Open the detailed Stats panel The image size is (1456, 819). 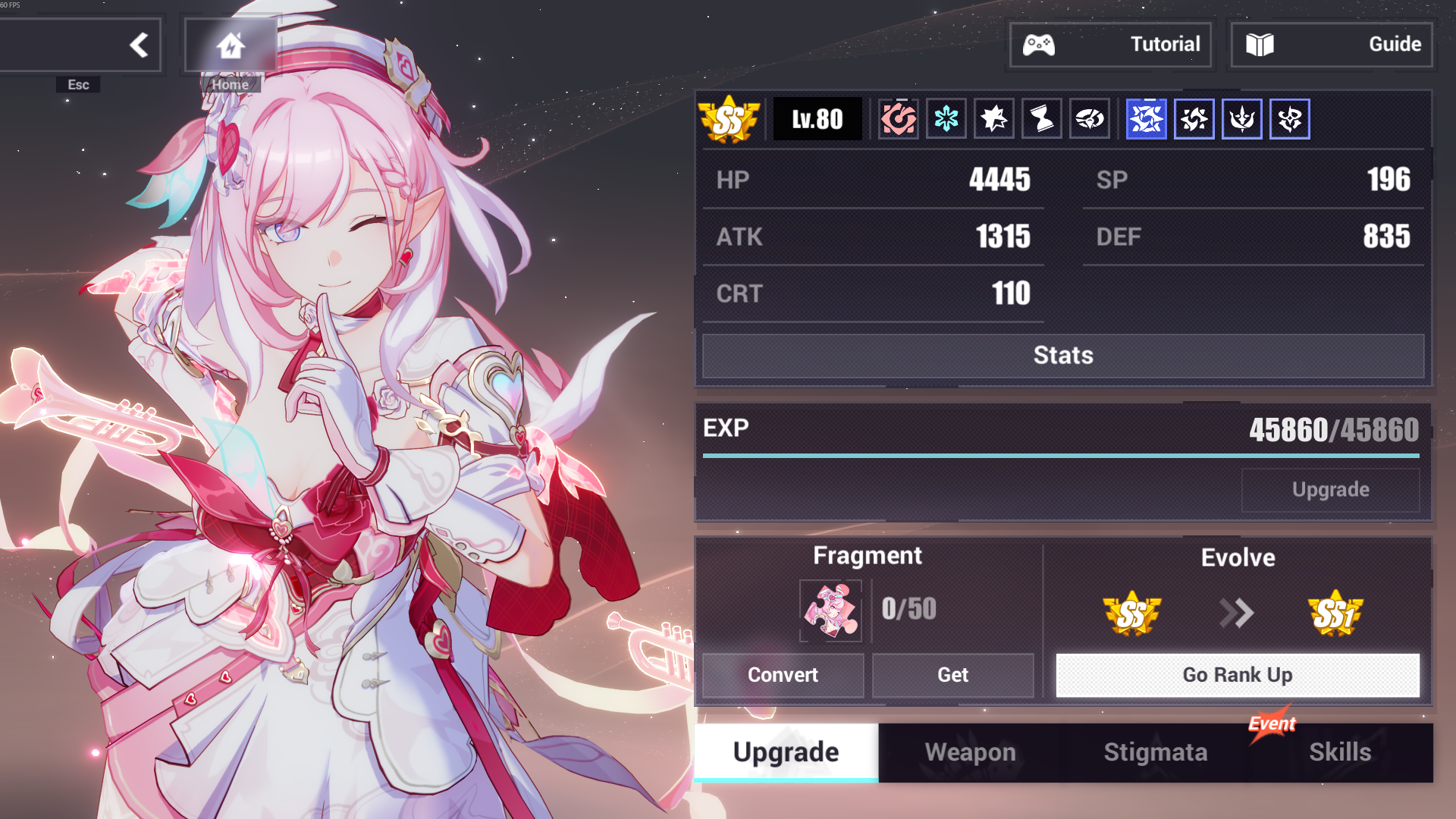(x=1063, y=356)
